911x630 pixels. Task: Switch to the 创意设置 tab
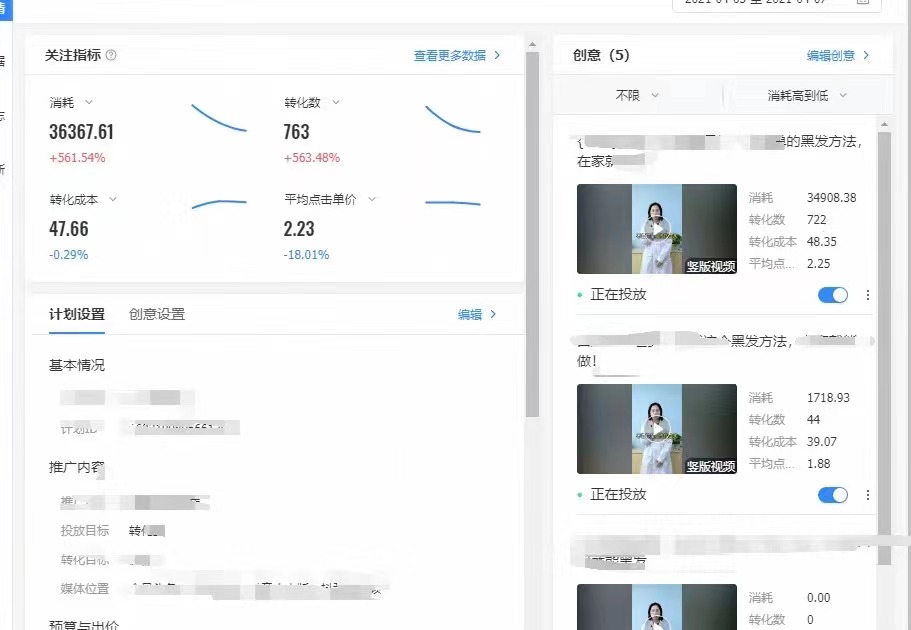pyautogui.click(x=157, y=314)
